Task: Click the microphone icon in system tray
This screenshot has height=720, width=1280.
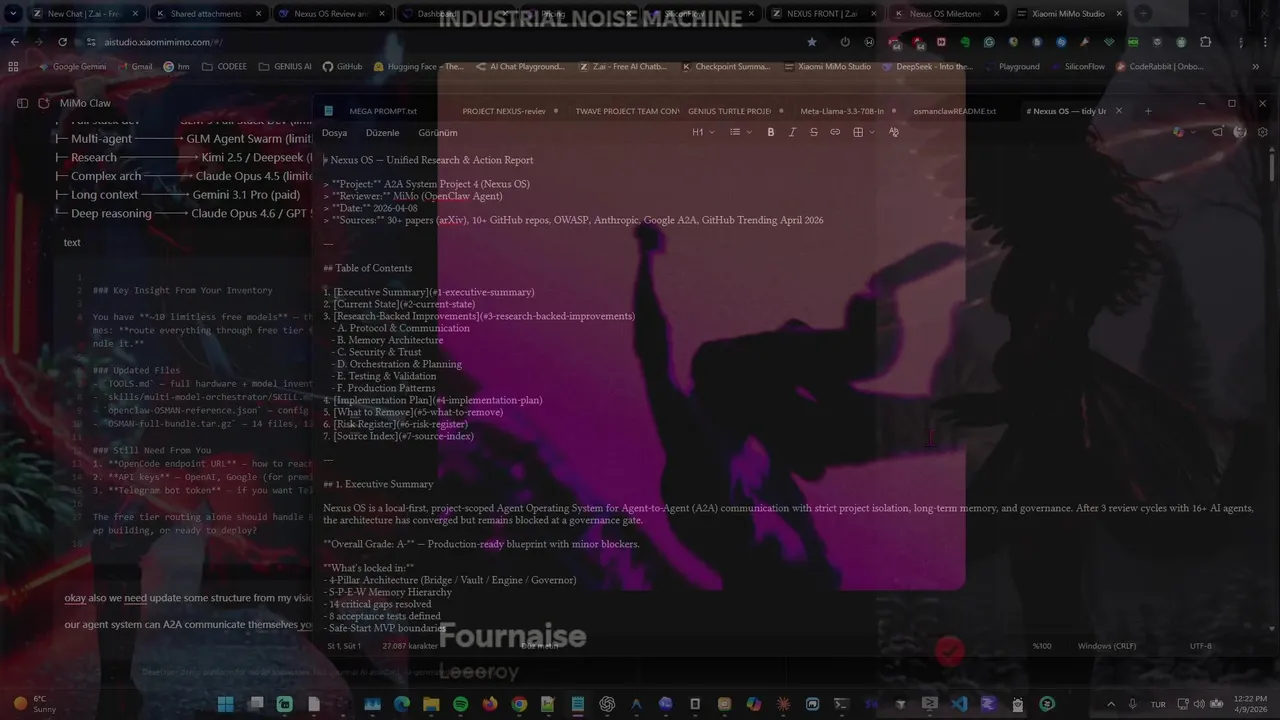Action: pyautogui.click(x=1134, y=704)
